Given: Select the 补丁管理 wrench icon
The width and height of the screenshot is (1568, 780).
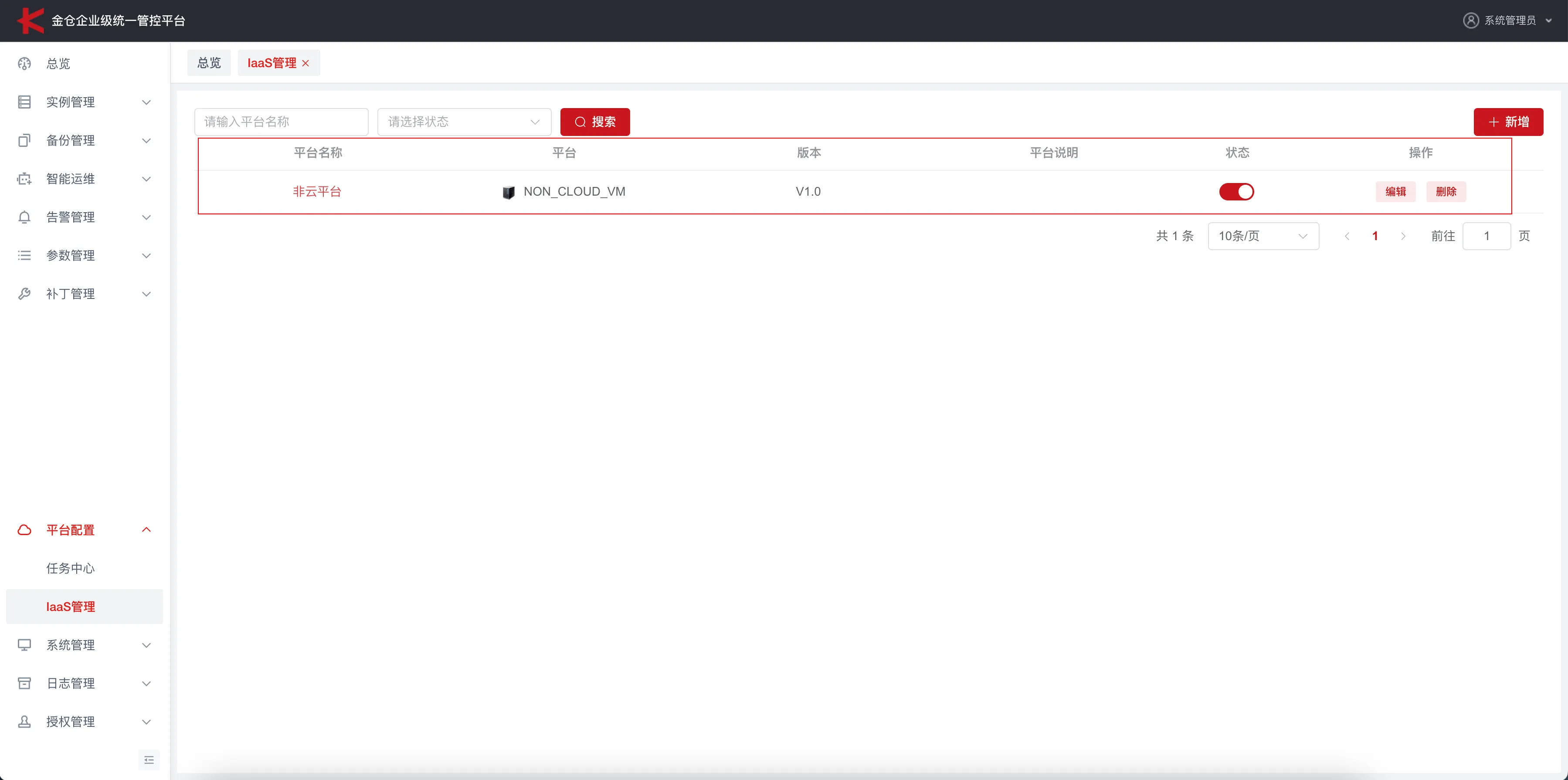Looking at the screenshot, I should 24,293.
